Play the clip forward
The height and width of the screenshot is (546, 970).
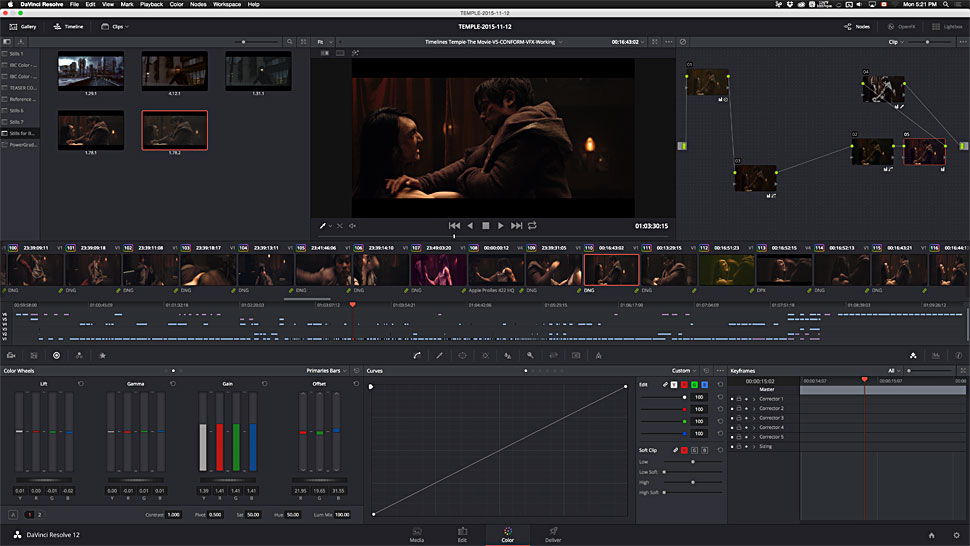tap(500, 226)
